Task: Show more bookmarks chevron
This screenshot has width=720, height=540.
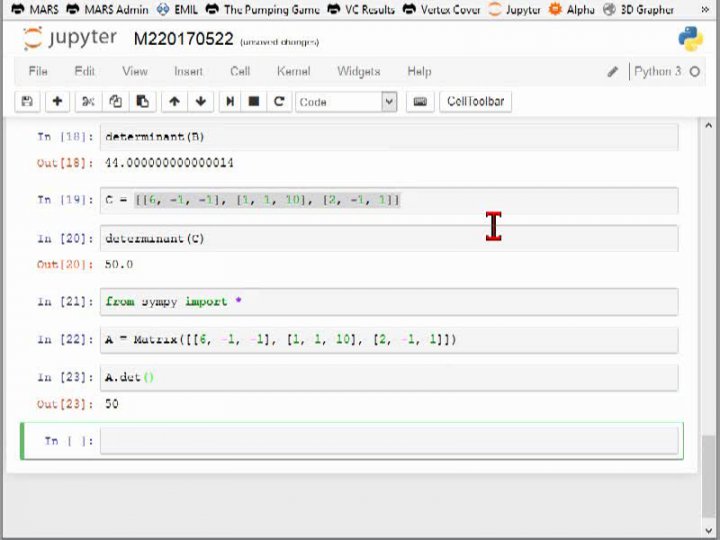Action: (705, 9)
